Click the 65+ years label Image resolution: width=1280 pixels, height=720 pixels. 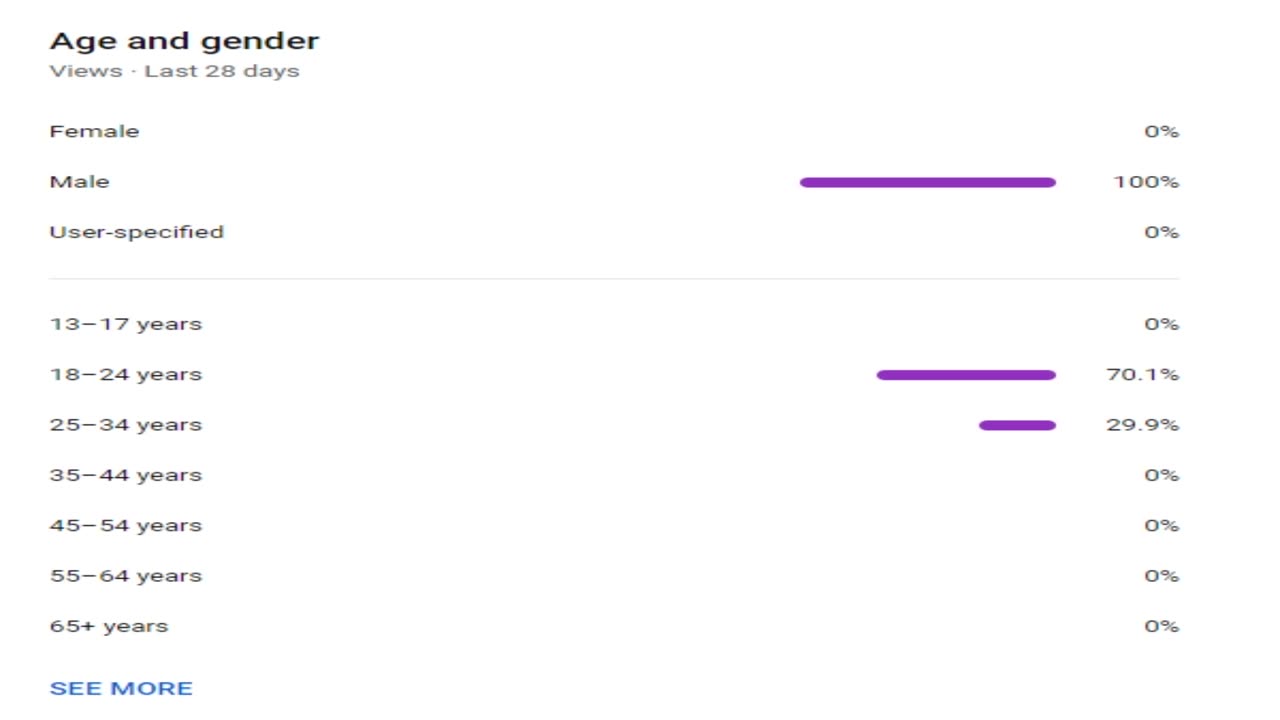pos(108,626)
